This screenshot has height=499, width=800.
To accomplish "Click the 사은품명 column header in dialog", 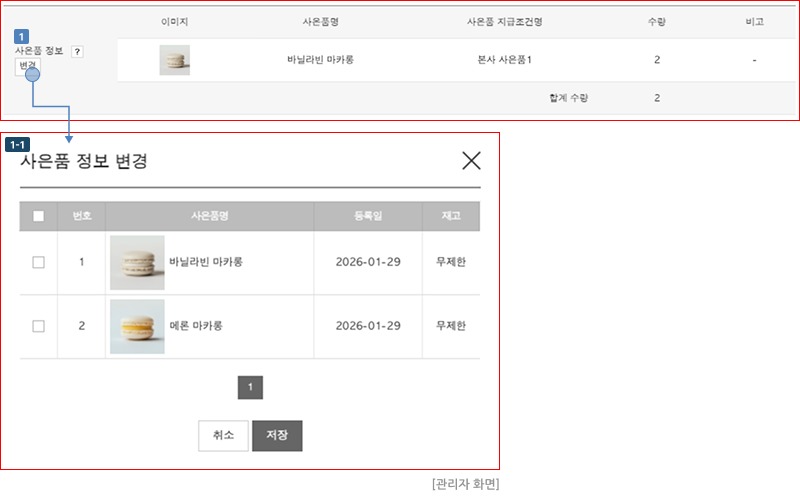I will (210, 216).
